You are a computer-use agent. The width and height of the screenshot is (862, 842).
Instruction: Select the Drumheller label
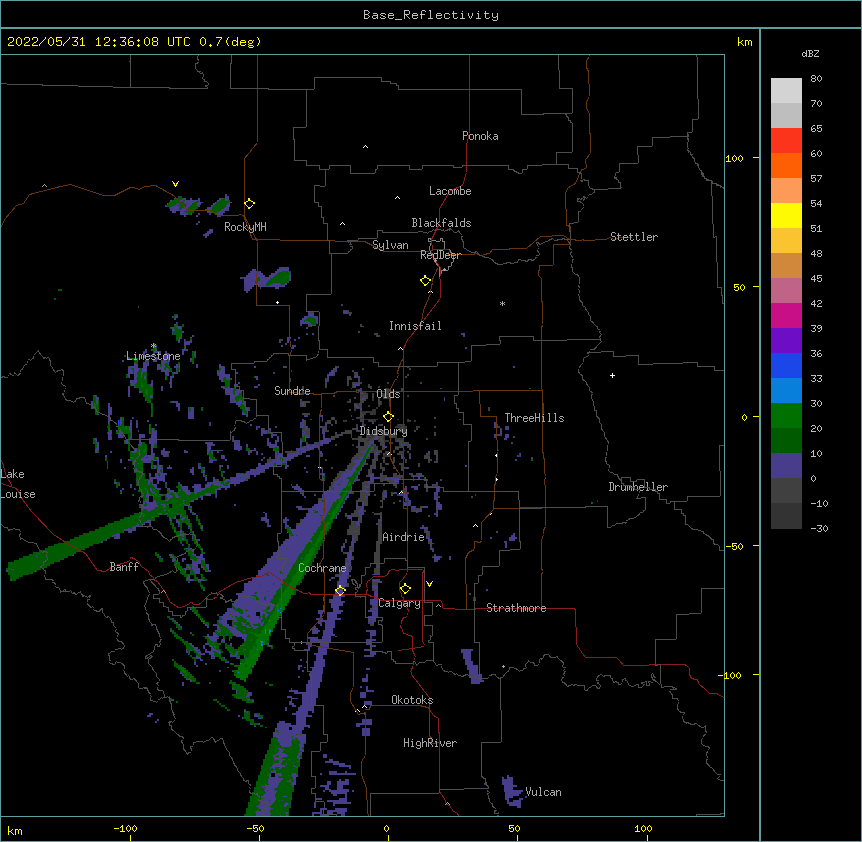(638, 487)
